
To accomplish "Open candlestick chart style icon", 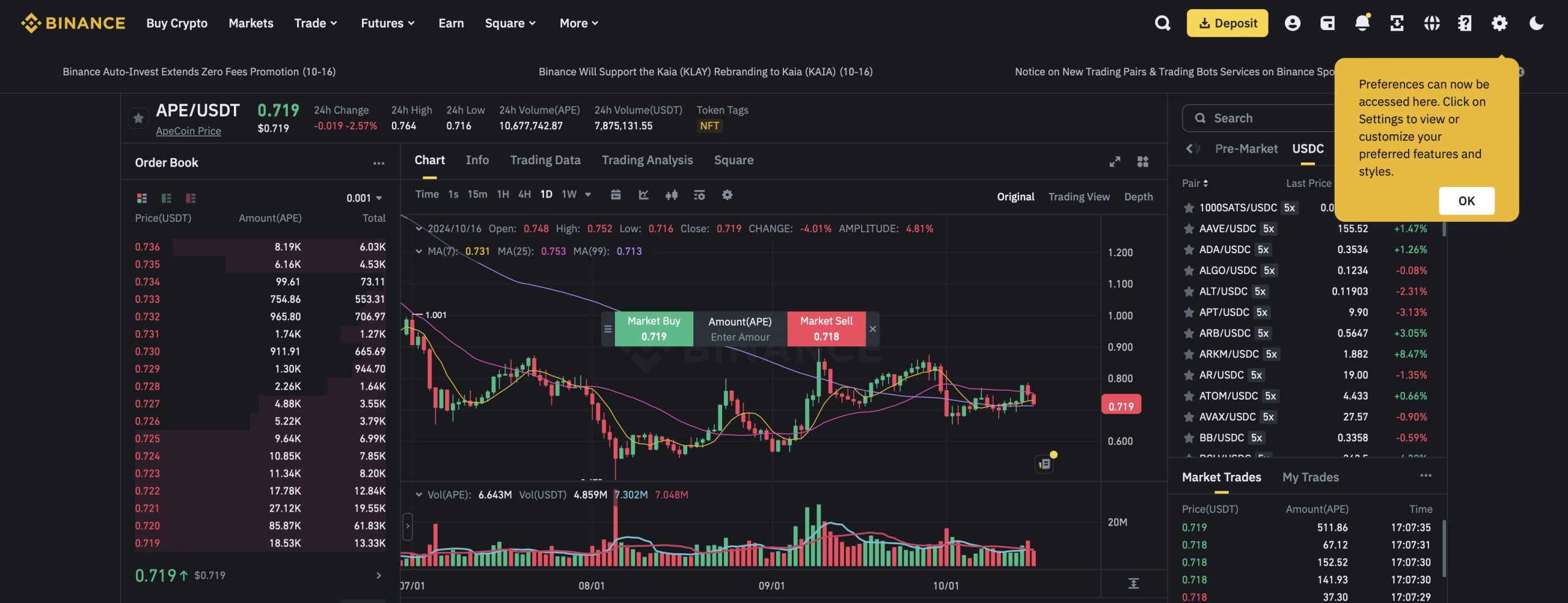I will click(x=671, y=195).
